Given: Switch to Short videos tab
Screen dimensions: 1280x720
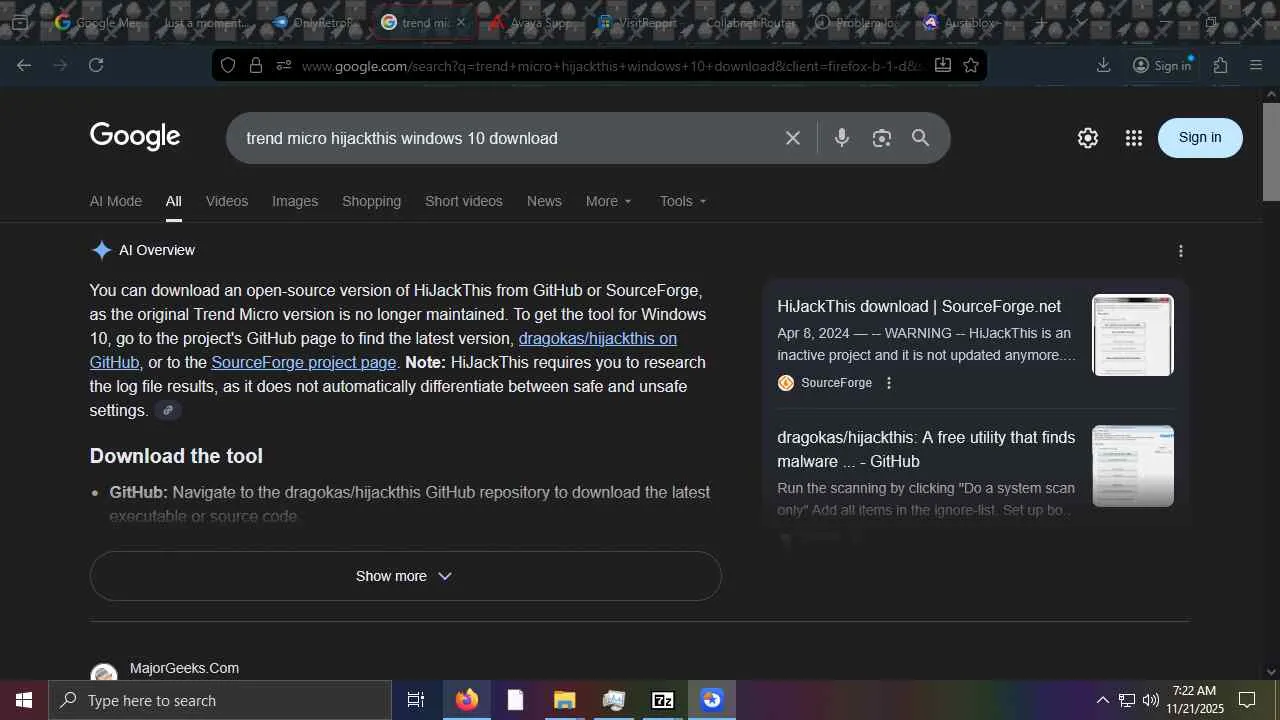Looking at the screenshot, I should click(x=464, y=201).
